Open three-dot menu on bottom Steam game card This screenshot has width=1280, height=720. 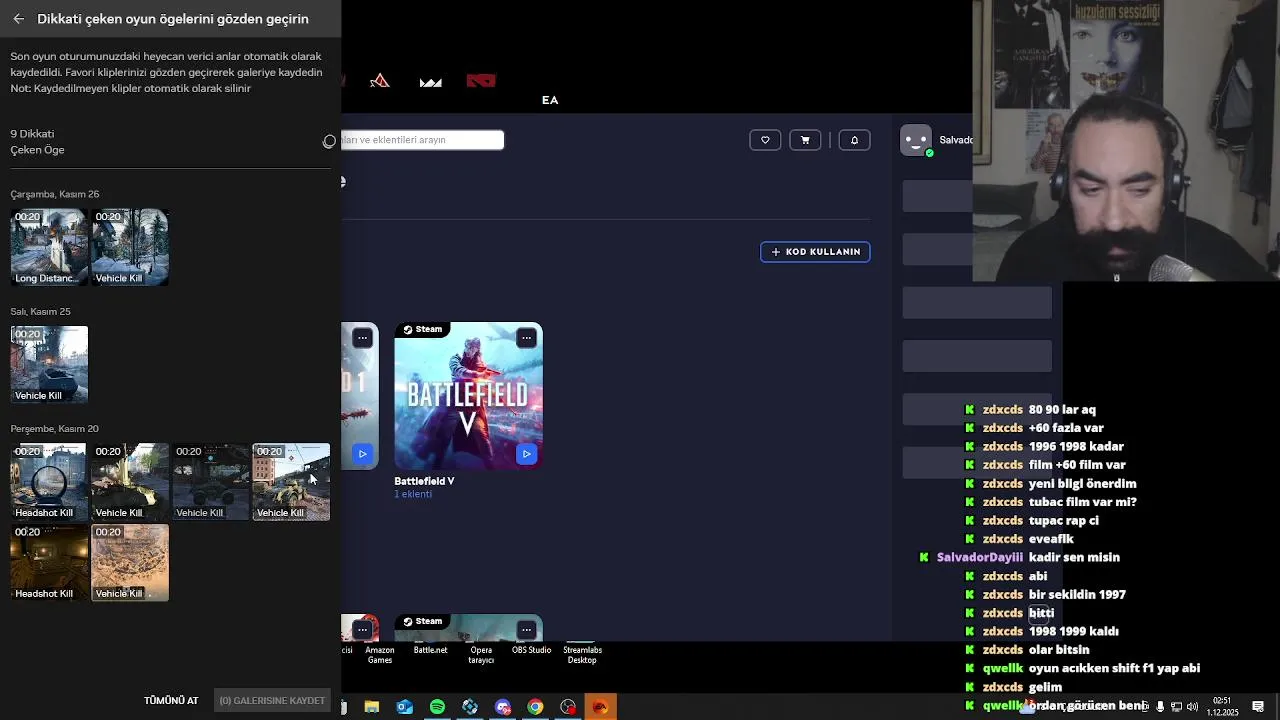click(x=526, y=630)
